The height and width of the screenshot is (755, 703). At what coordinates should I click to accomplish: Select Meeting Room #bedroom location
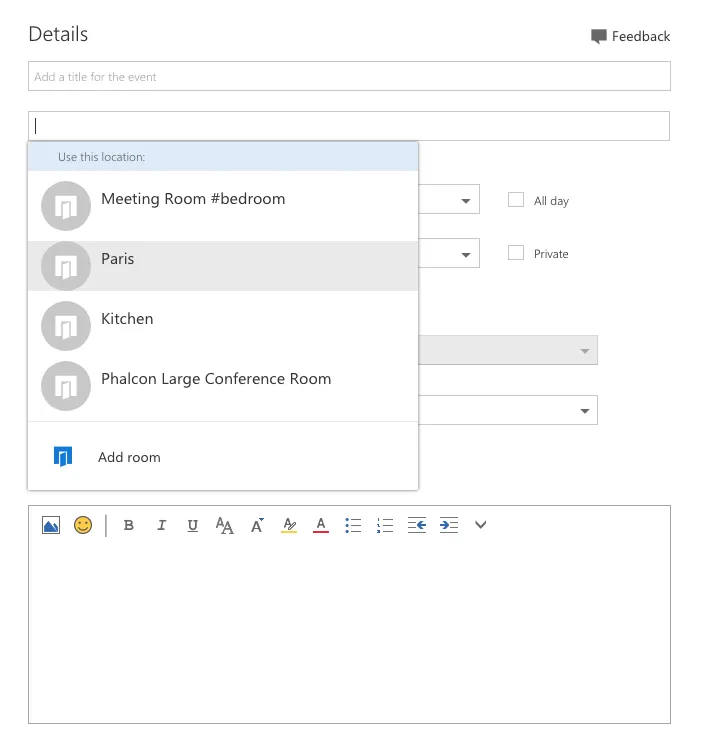[x=223, y=206]
